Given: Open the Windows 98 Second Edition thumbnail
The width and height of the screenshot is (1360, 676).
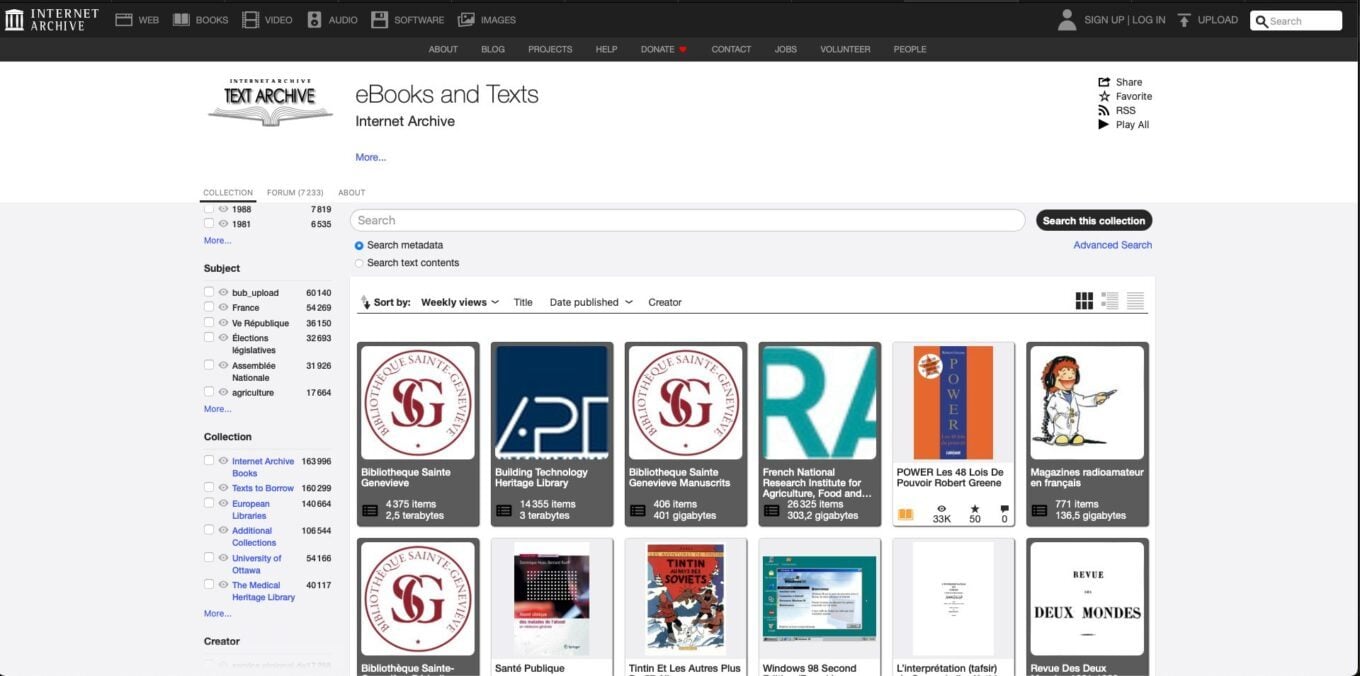Looking at the screenshot, I should point(819,600).
